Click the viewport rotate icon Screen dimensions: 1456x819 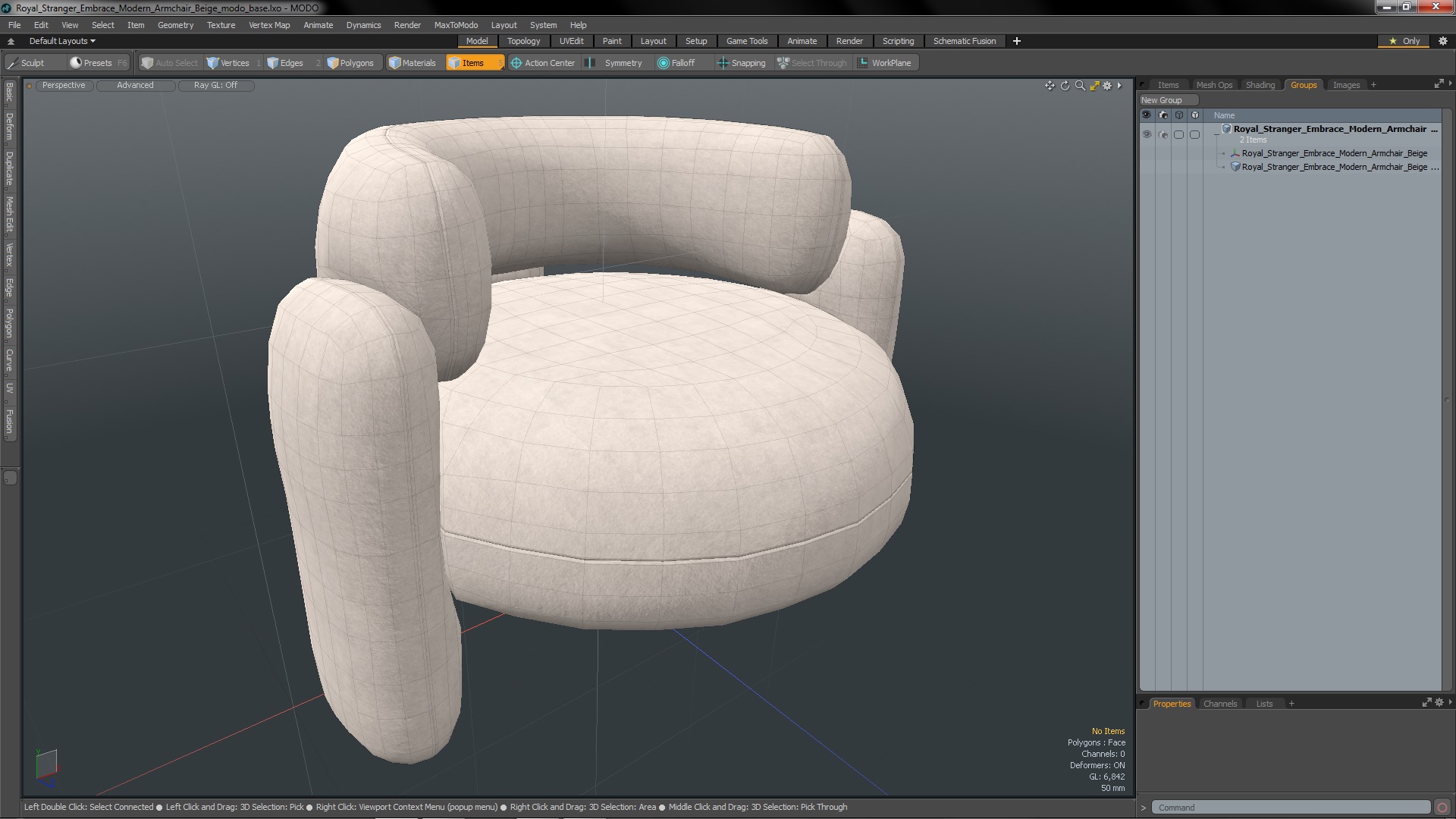[x=1065, y=86]
